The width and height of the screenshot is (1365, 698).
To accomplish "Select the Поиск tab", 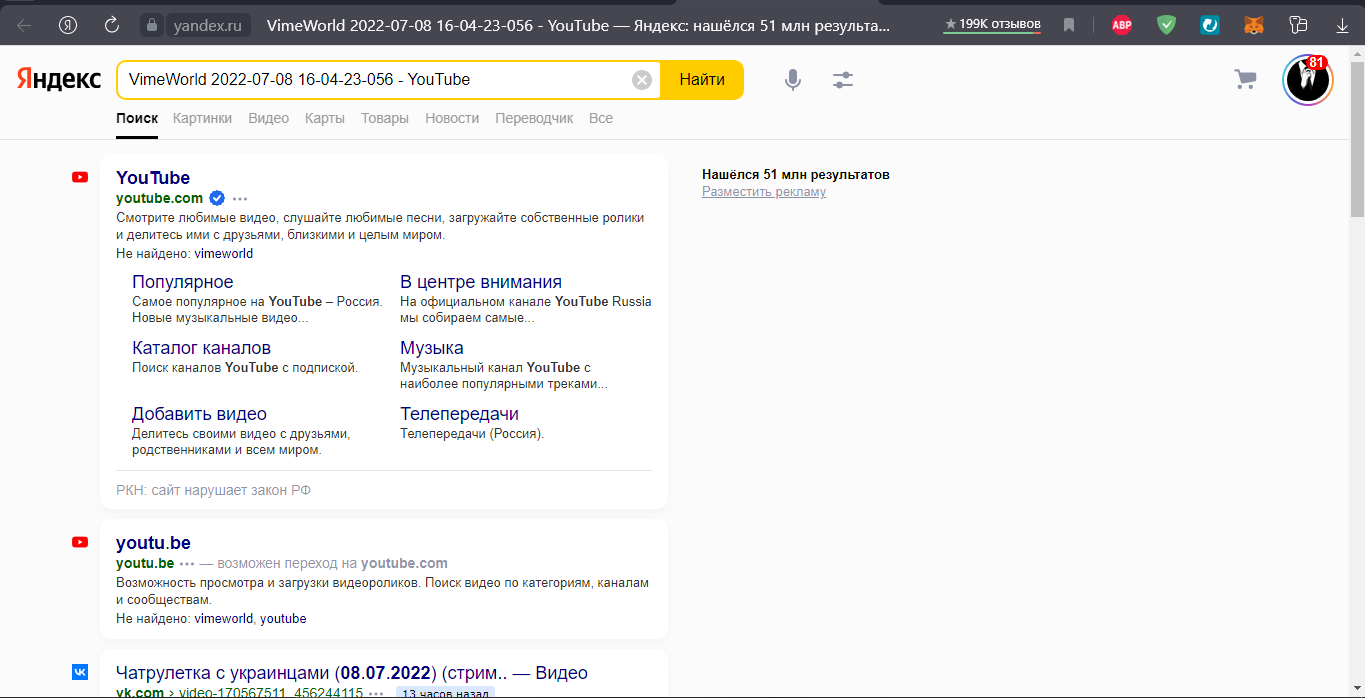I will point(137,118).
